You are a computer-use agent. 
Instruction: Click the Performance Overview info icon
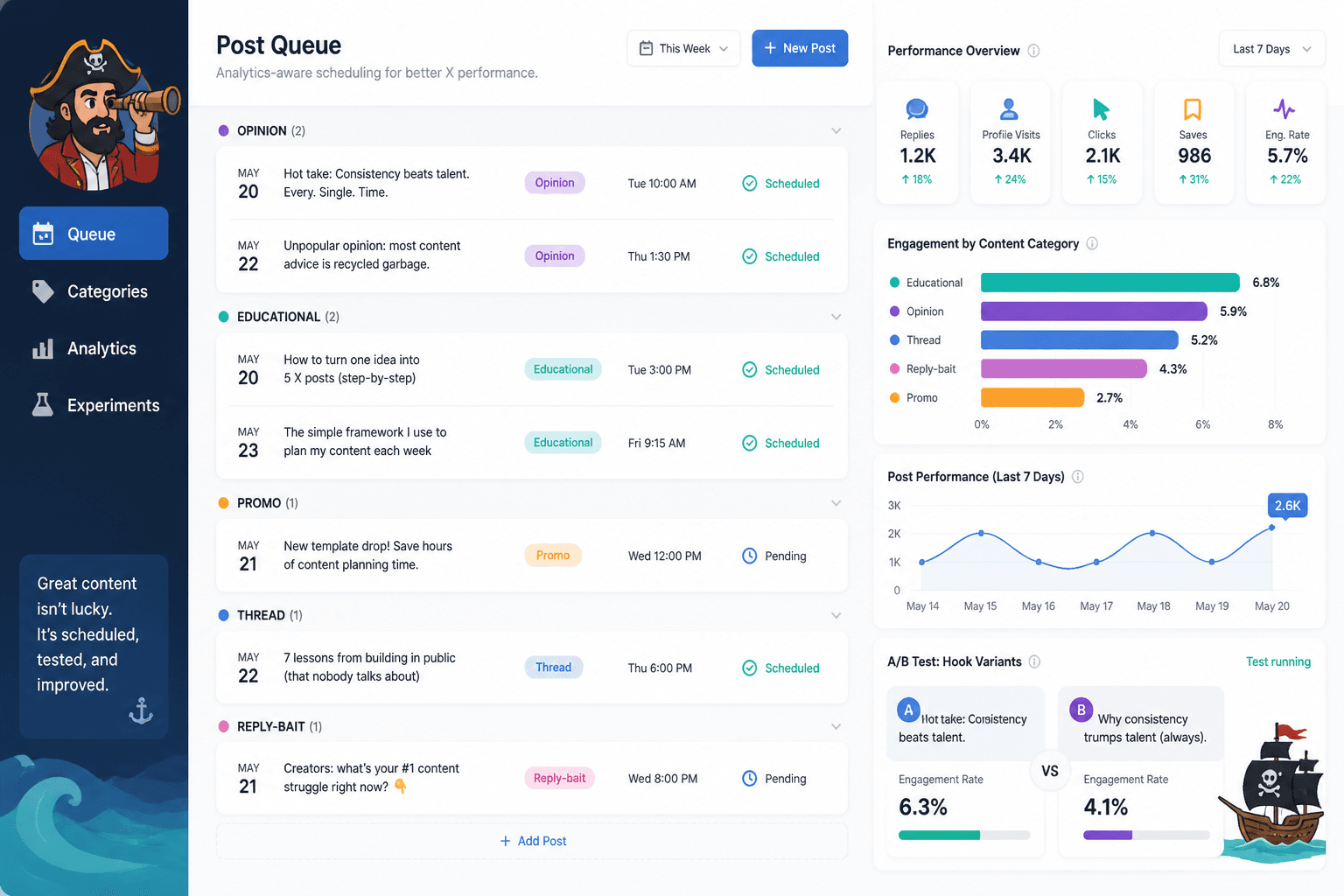click(x=1033, y=51)
